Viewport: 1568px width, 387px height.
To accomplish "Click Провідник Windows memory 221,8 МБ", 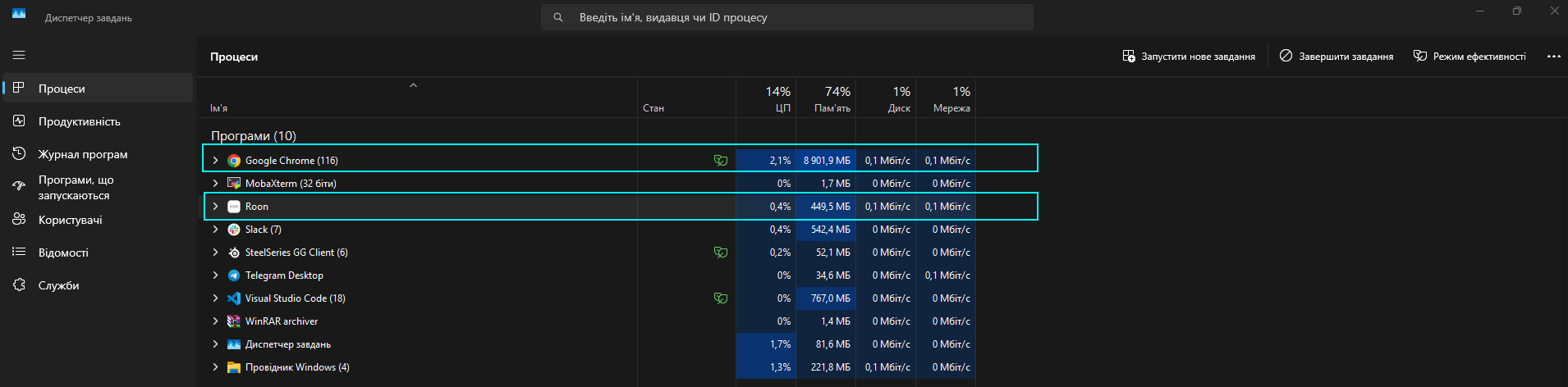I will [x=831, y=367].
